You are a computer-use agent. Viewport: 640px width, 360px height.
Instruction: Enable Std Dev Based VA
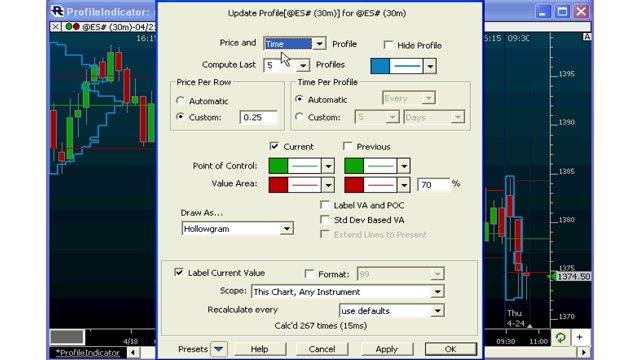(325, 220)
